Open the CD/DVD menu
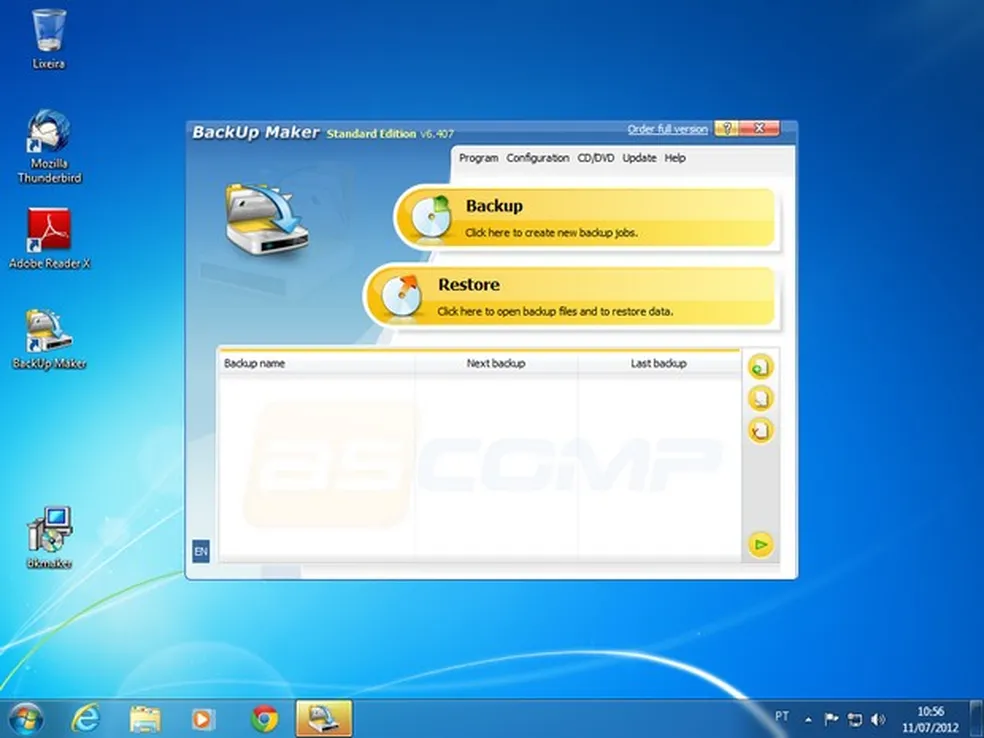The width and height of the screenshot is (984, 738). (x=596, y=158)
